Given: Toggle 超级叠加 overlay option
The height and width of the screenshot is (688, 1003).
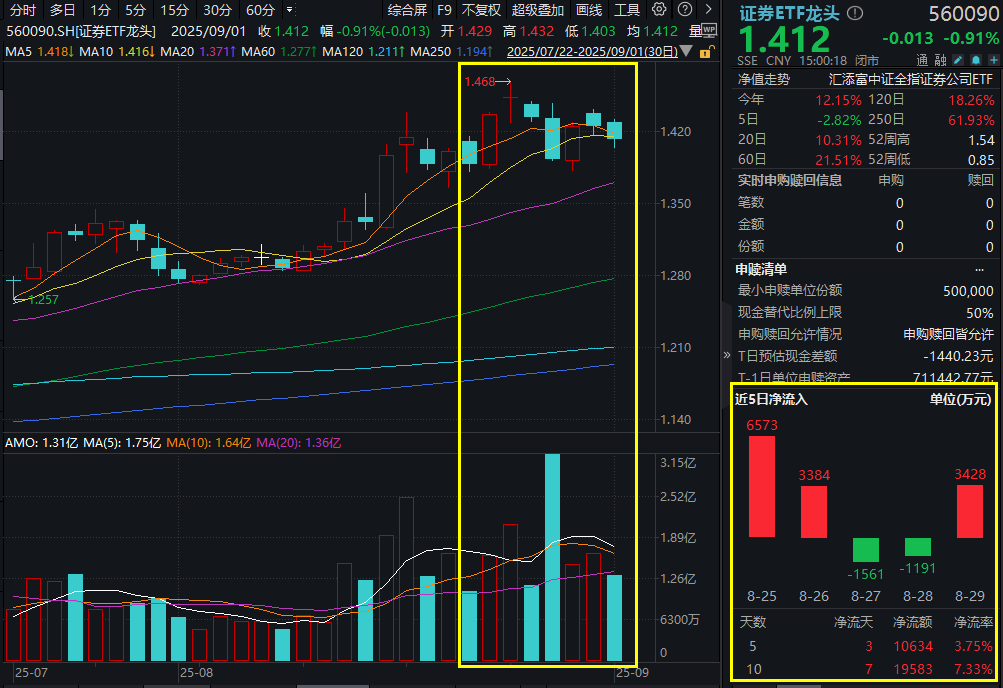Looking at the screenshot, I should tap(538, 10).
